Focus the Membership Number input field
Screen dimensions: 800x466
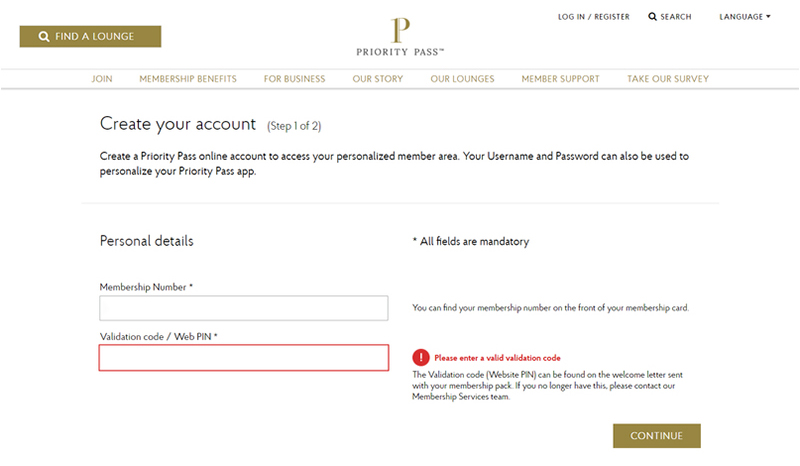tap(244, 308)
